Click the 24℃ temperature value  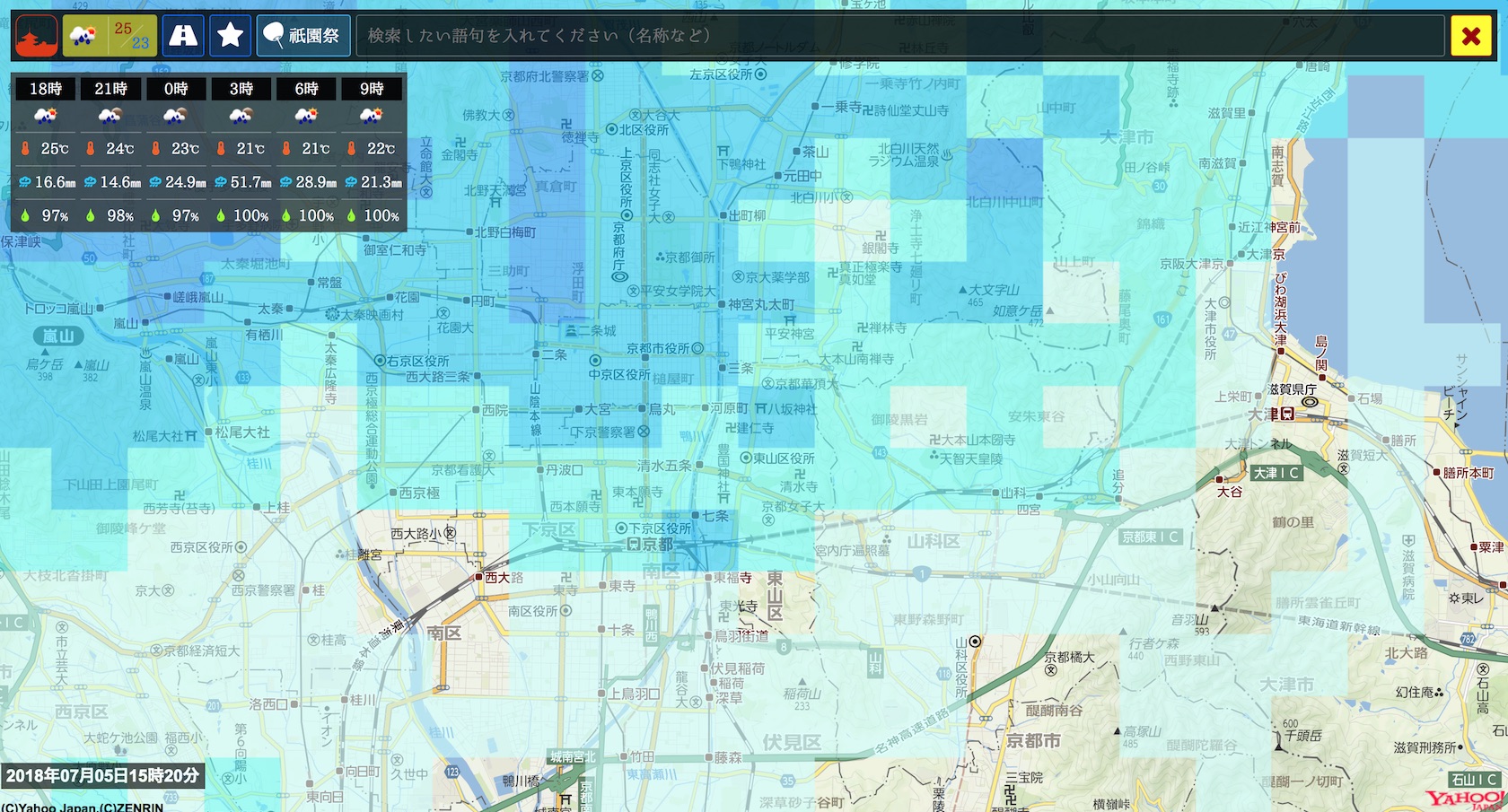(120, 149)
